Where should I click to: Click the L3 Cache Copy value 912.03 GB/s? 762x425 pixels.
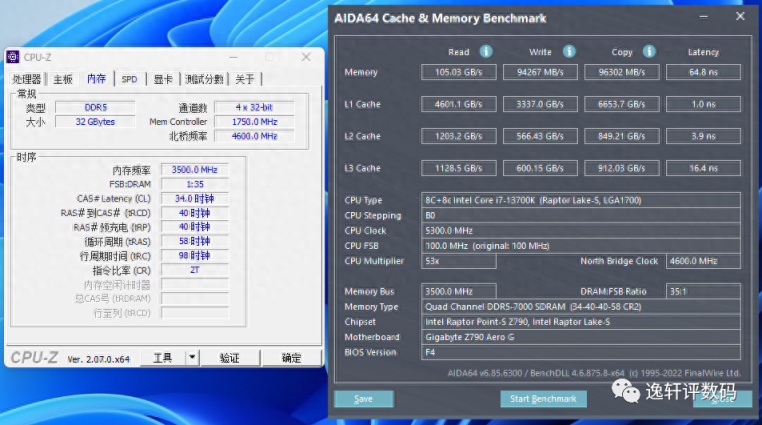click(622, 168)
